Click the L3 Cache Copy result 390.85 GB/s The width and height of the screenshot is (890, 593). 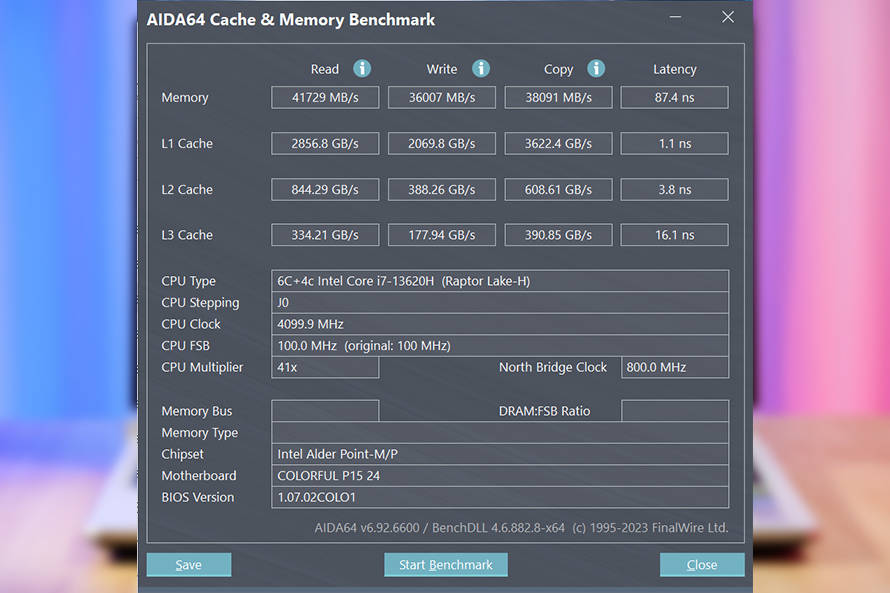558,235
